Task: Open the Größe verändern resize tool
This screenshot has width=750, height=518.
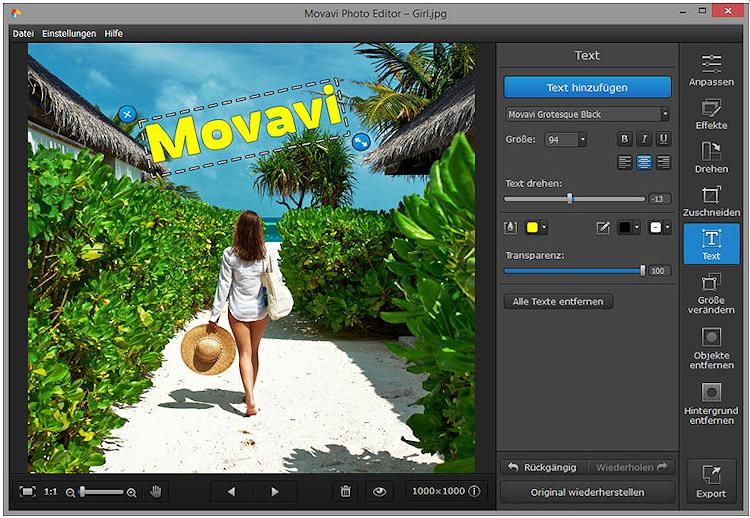Action: coord(711,294)
